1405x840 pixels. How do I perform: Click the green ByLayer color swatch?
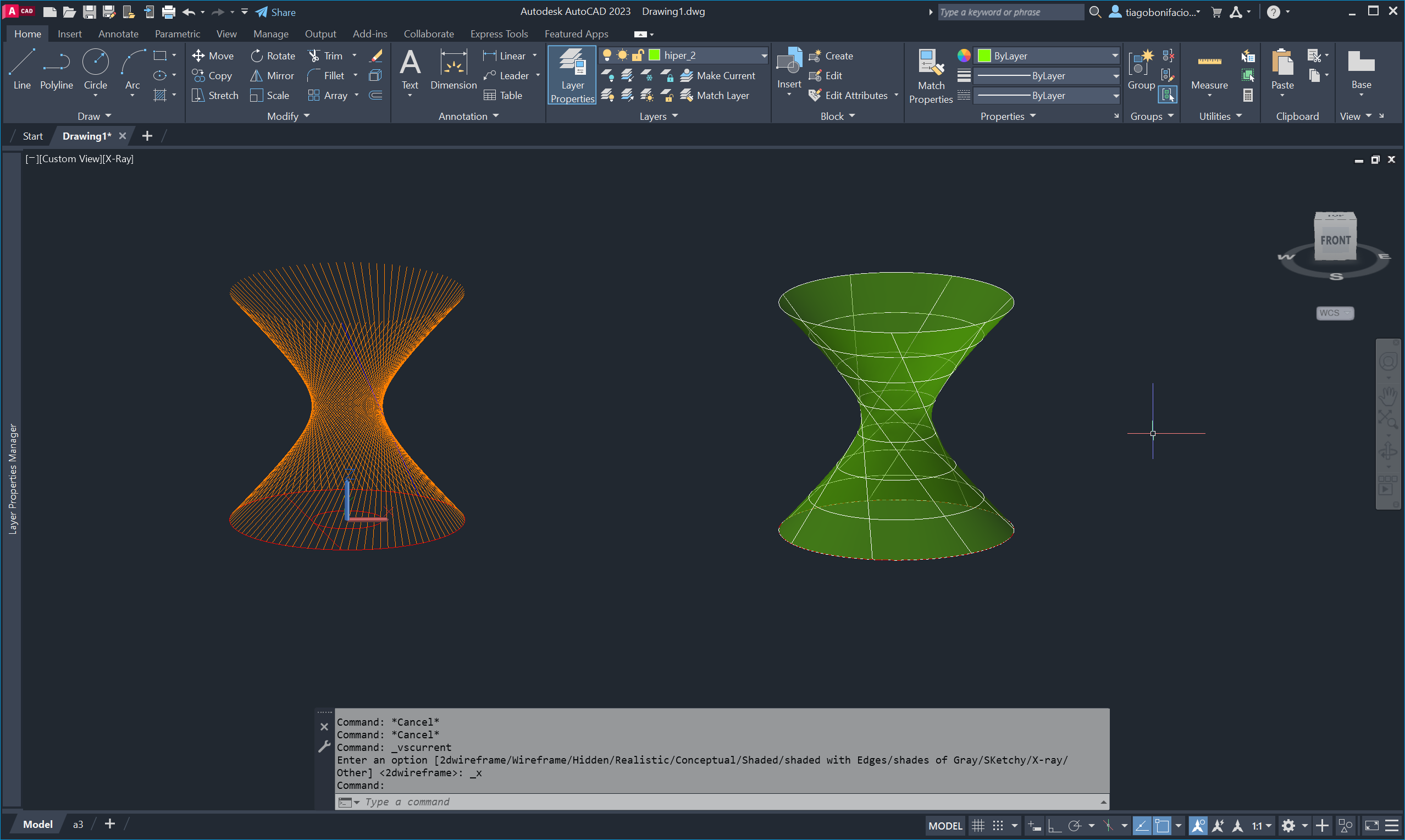click(983, 56)
